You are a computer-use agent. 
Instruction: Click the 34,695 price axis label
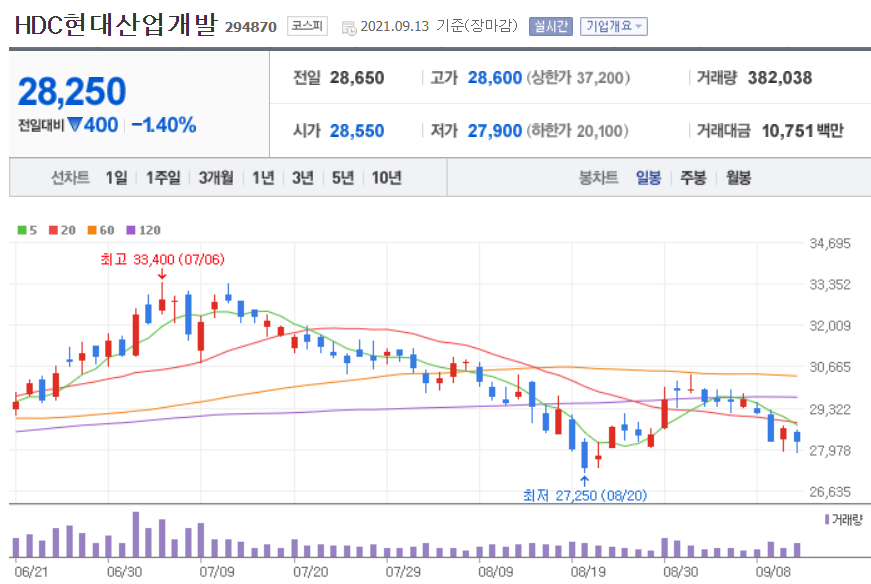[830, 243]
